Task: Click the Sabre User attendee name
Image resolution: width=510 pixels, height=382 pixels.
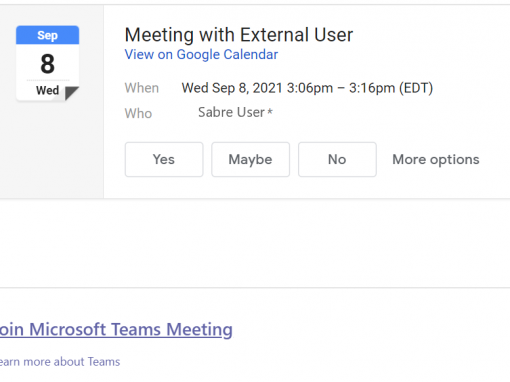Action: coord(231,112)
